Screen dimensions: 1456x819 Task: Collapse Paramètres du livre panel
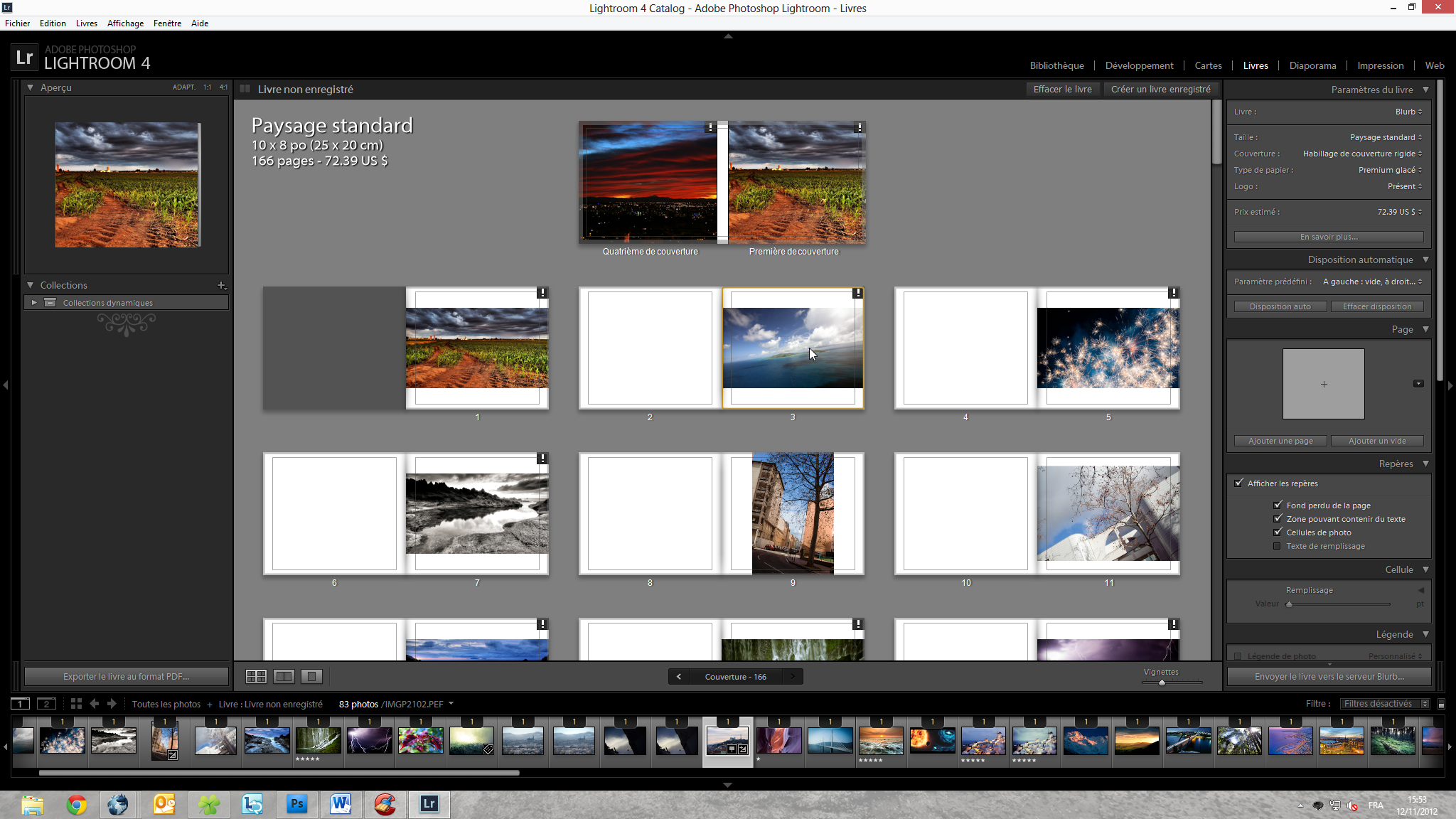(x=1425, y=90)
